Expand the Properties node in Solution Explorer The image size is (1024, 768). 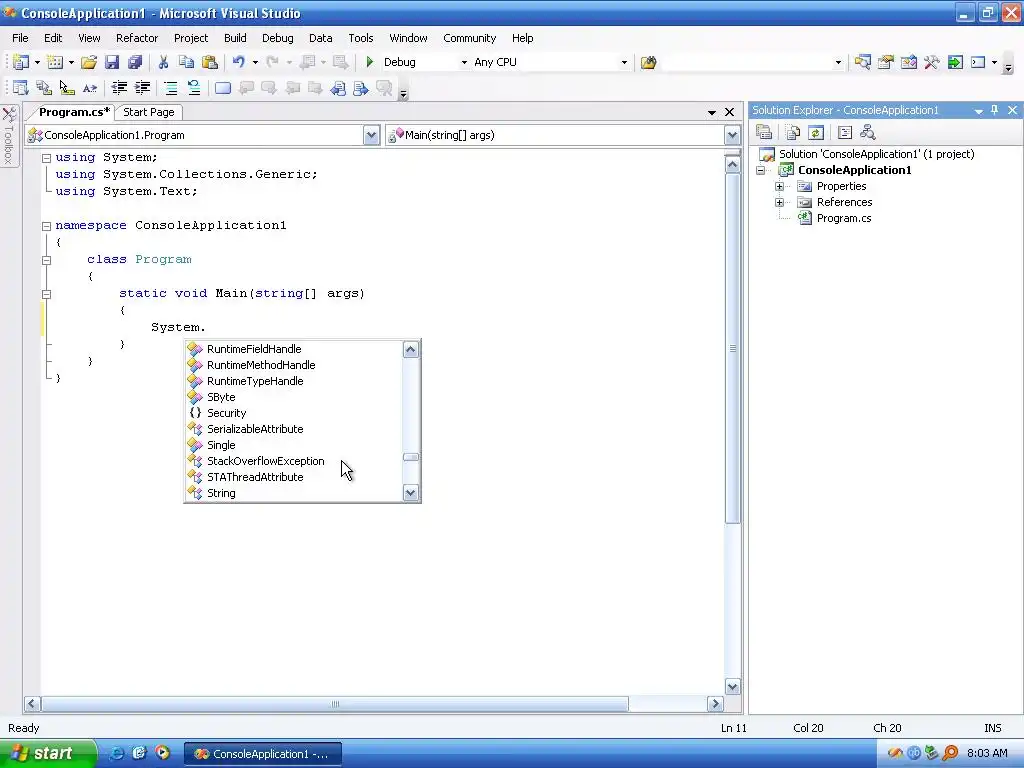pos(779,186)
